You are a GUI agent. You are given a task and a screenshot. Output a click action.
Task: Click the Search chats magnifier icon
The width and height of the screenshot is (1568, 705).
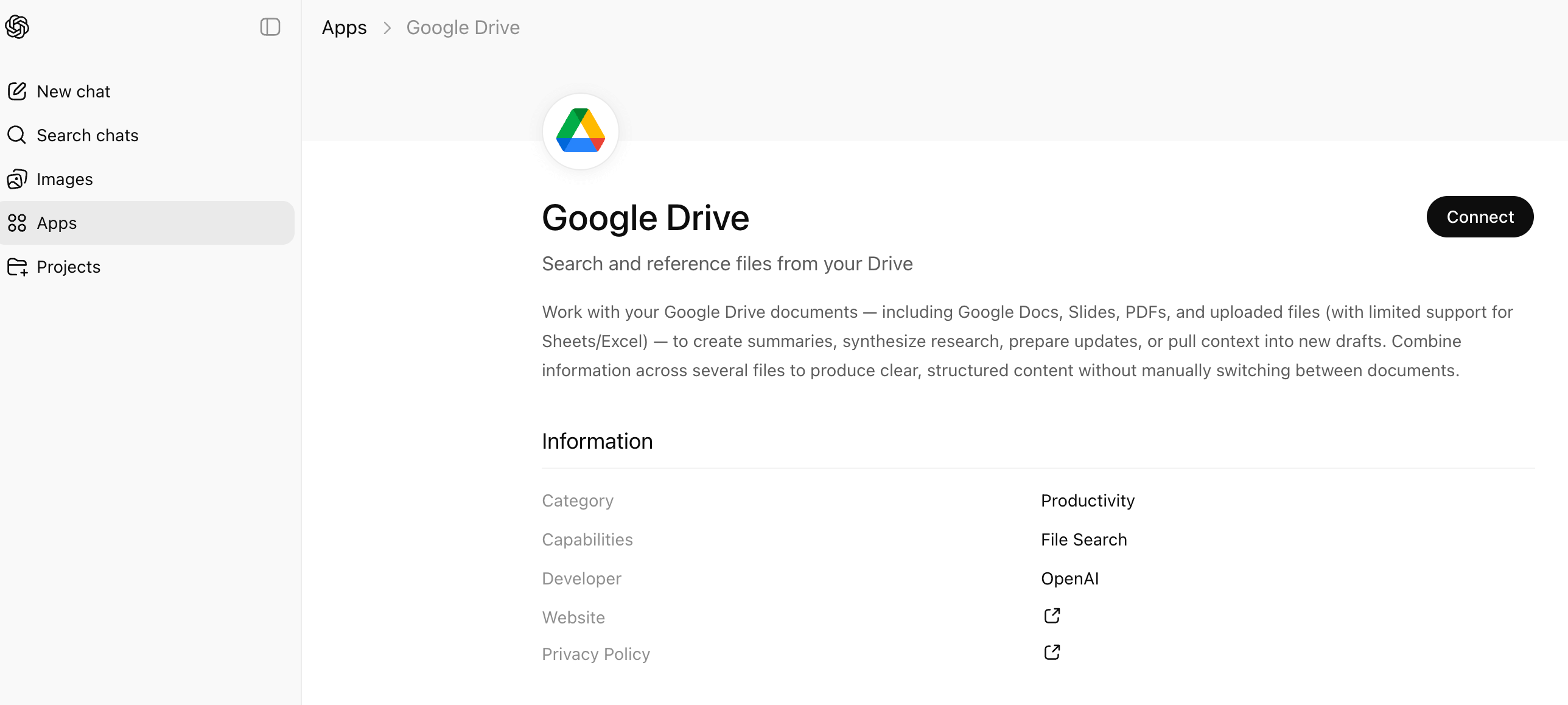point(17,135)
